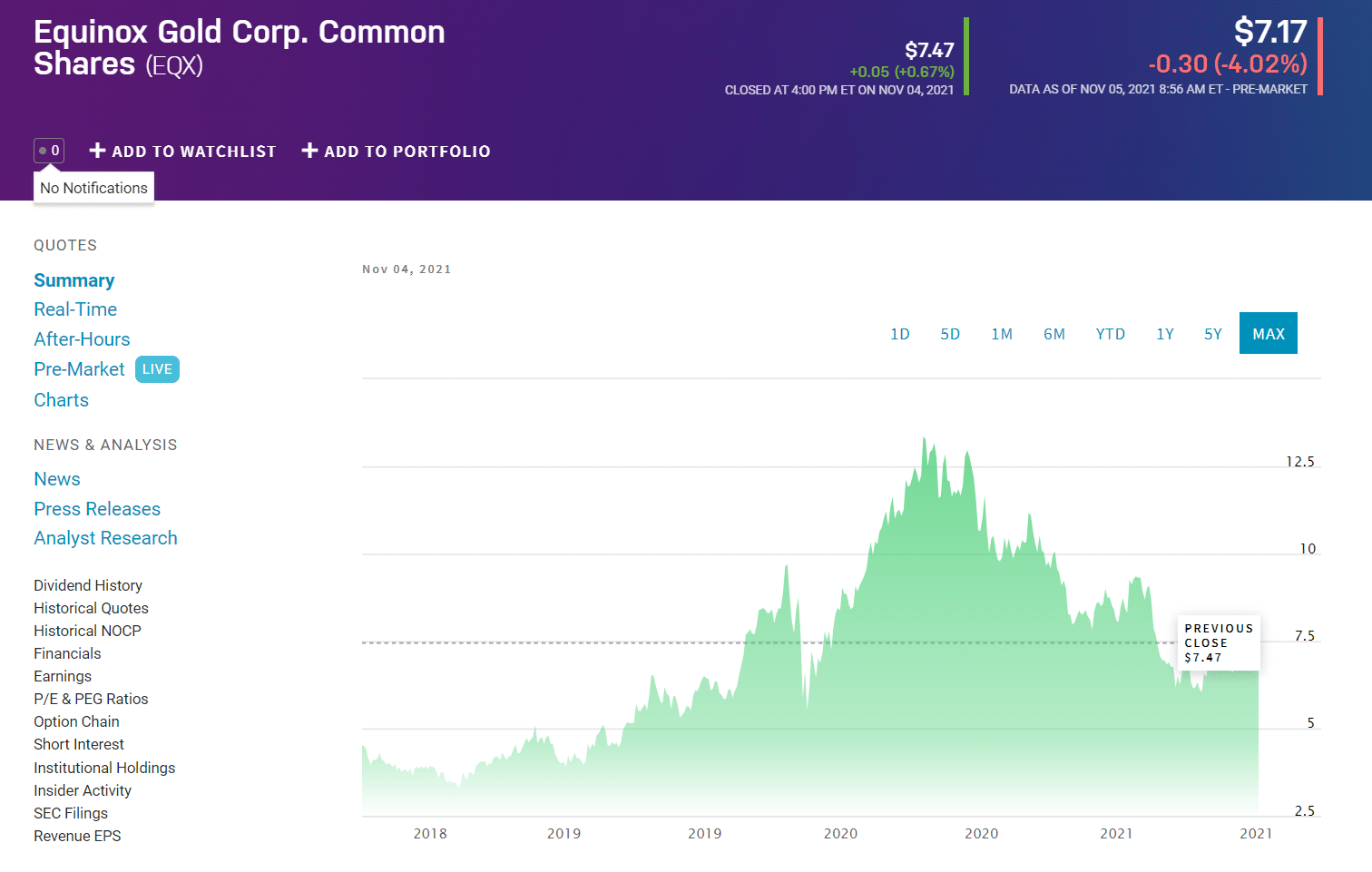The width and height of the screenshot is (1372, 872).
Task: Open the Earnings link
Action: click(63, 676)
